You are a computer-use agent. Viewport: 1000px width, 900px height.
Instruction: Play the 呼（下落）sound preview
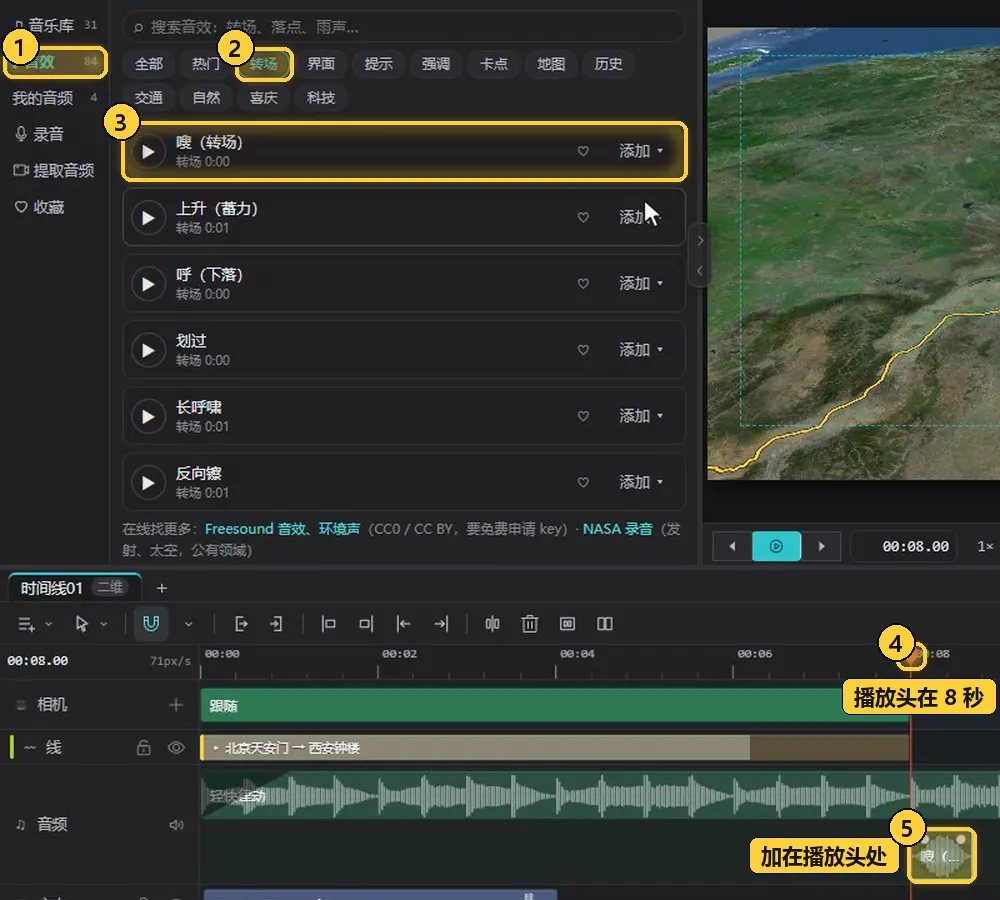click(148, 284)
